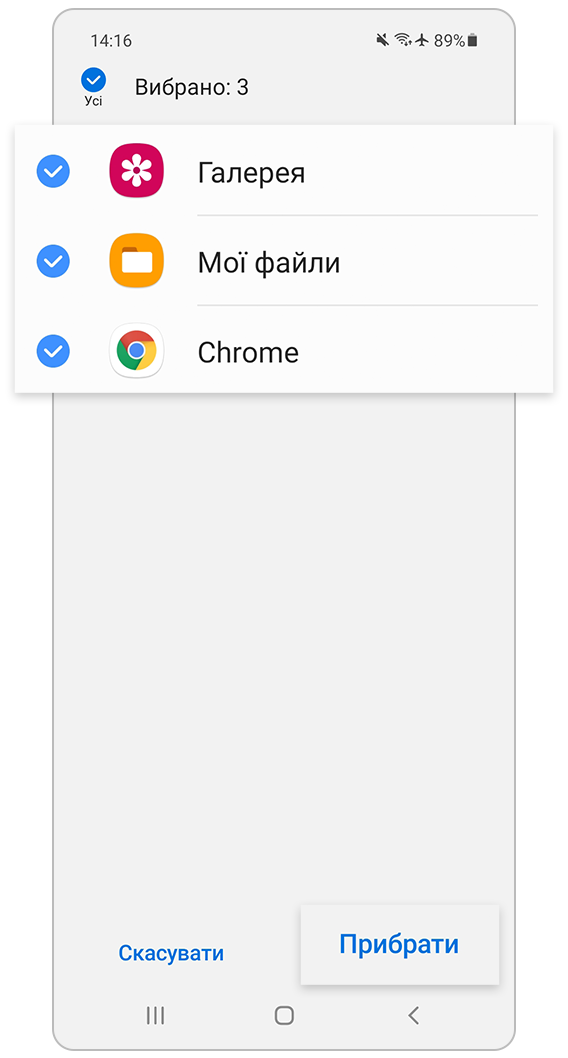Screen dimensions: 568x1058
Task: Select the Галерея list entry label
Action: pos(252,173)
